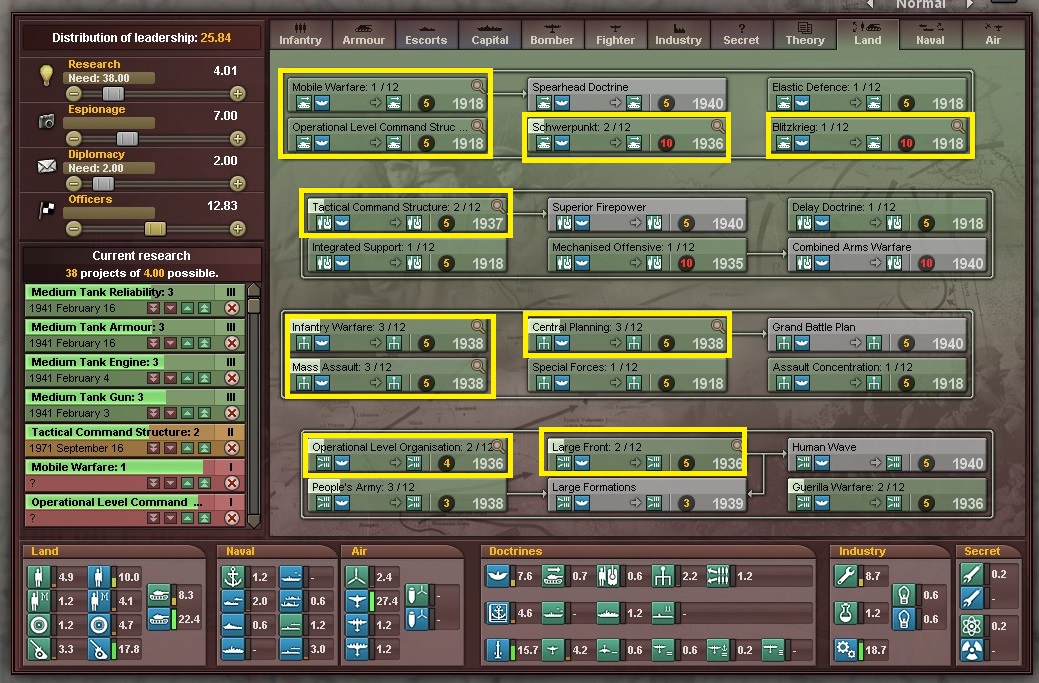
Task: Move Medium Tank Engine down one slot
Action: tap(170, 378)
